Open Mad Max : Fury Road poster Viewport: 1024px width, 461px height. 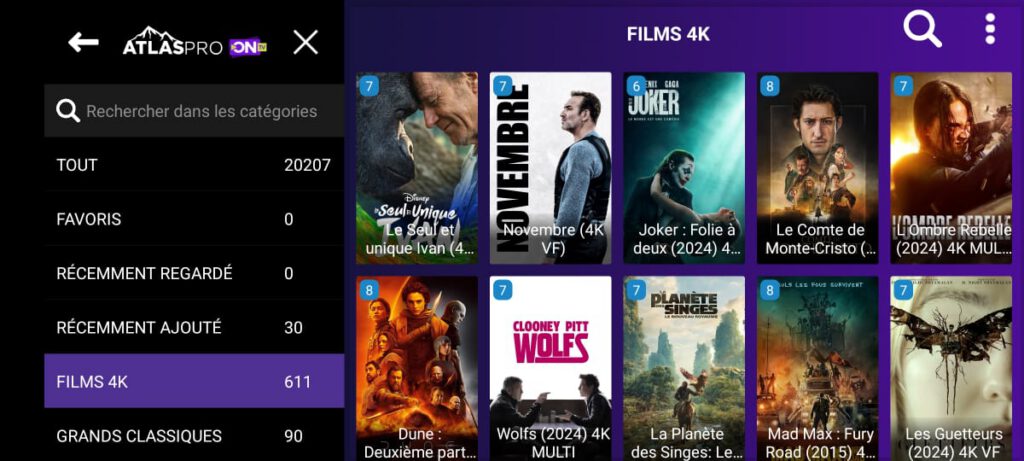(x=818, y=369)
